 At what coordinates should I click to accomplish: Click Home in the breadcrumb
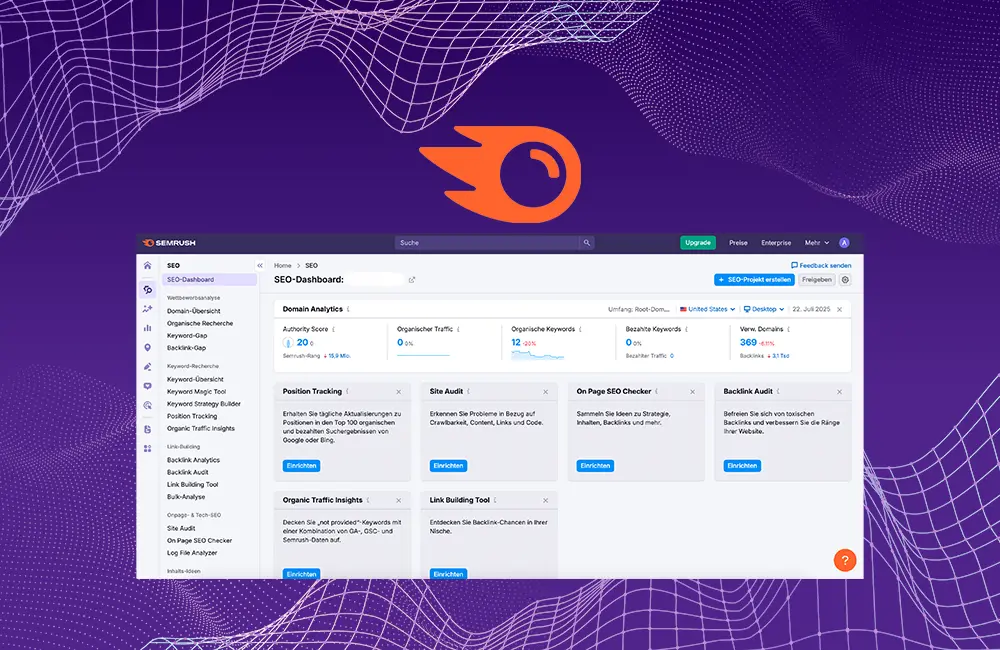click(283, 265)
